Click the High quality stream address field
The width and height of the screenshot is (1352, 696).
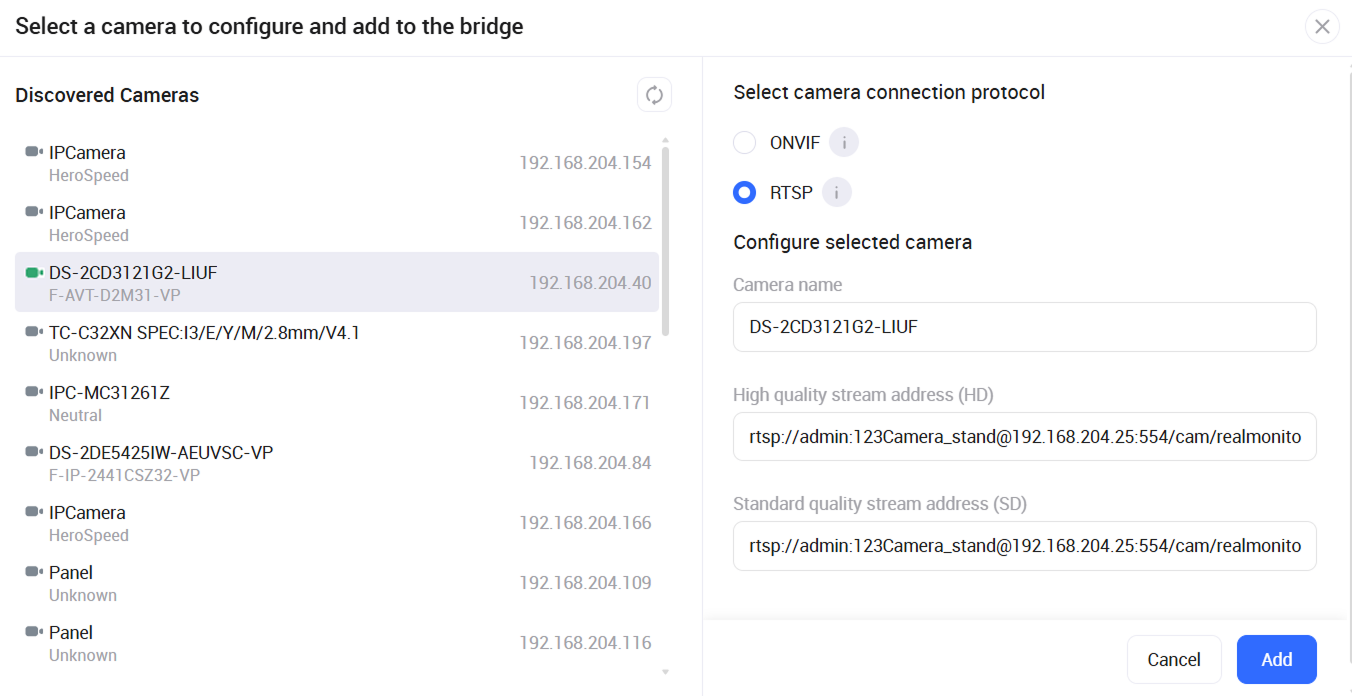pyautogui.click(x=1024, y=437)
